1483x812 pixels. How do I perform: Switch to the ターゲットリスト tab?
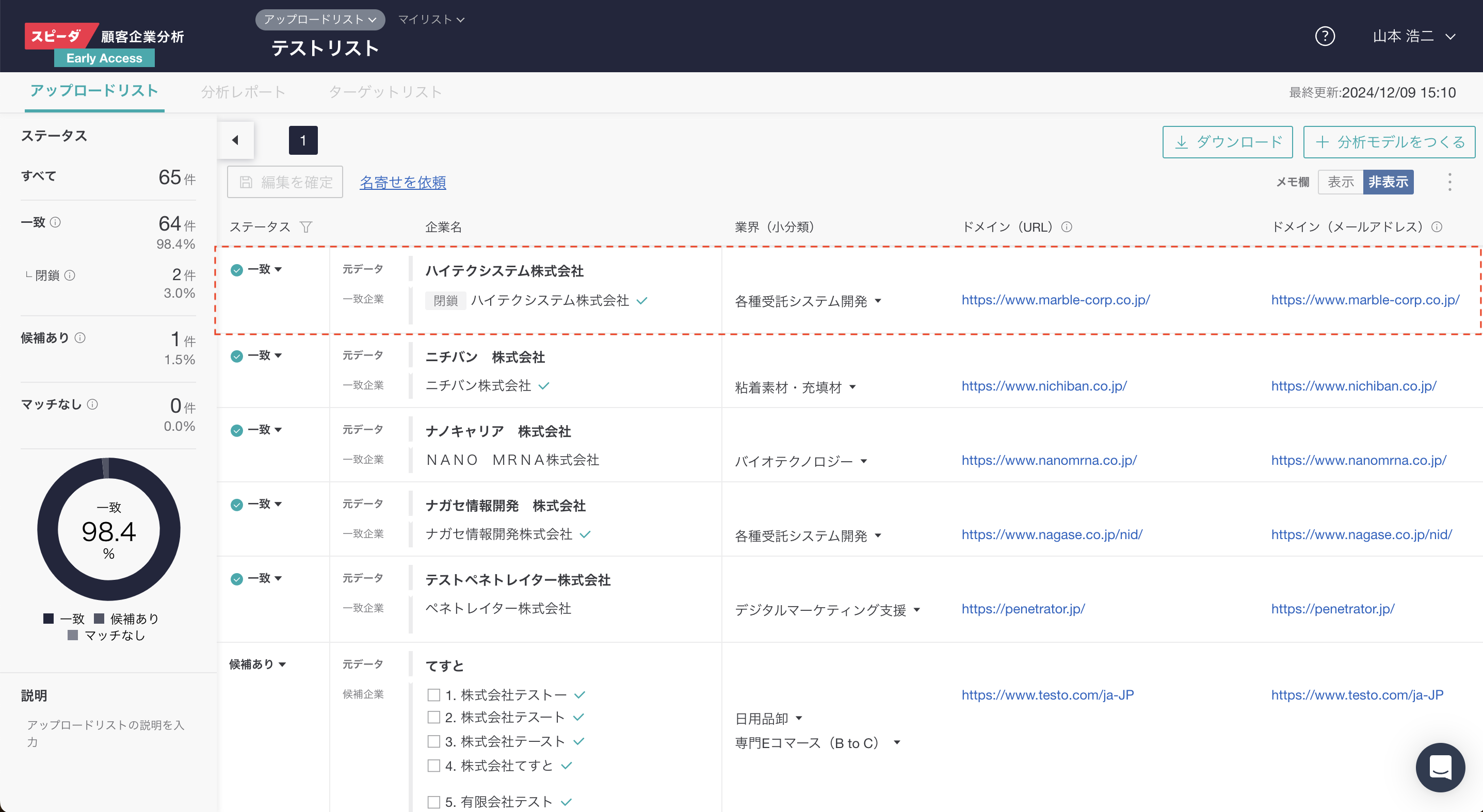coord(385,92)
